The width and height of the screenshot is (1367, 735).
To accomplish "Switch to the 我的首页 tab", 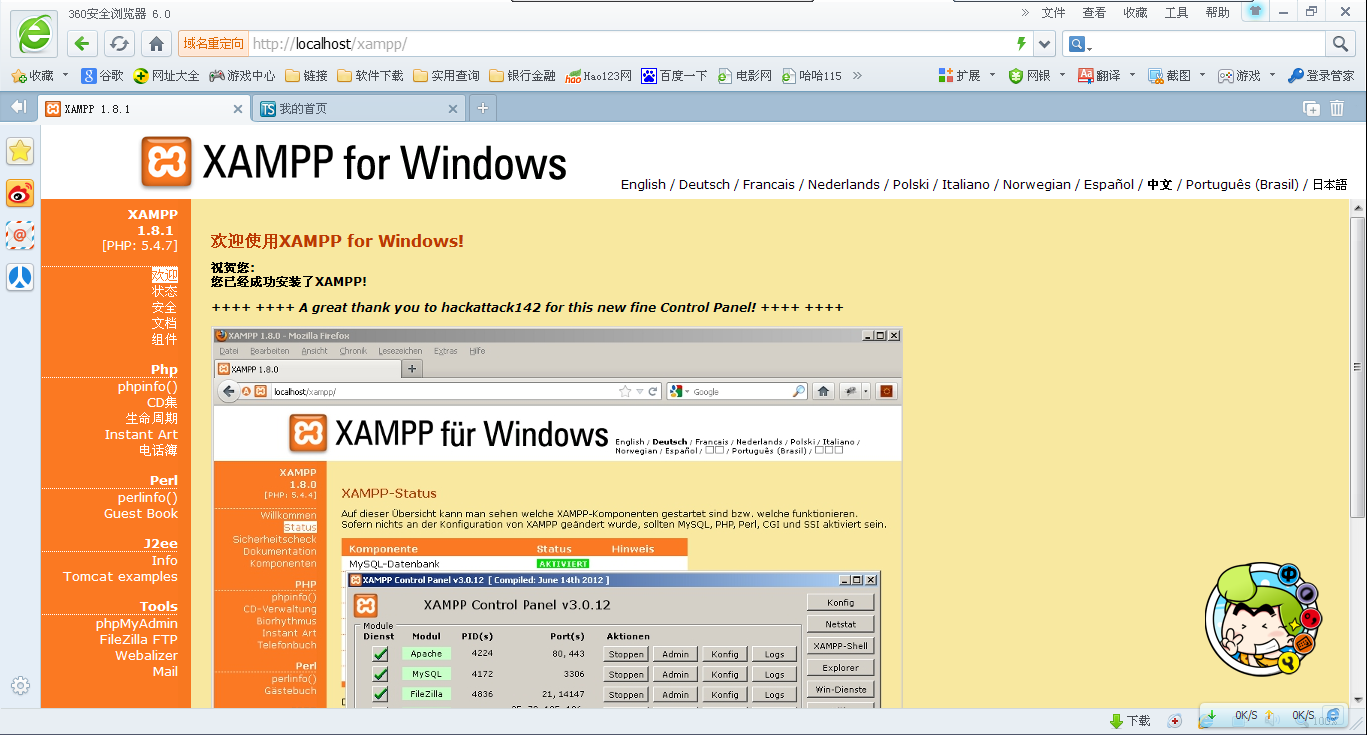I will point(359,109).
